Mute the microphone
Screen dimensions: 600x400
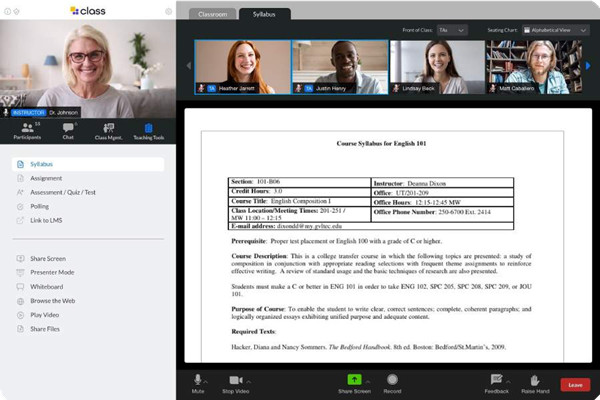click(x=199, y=380)
